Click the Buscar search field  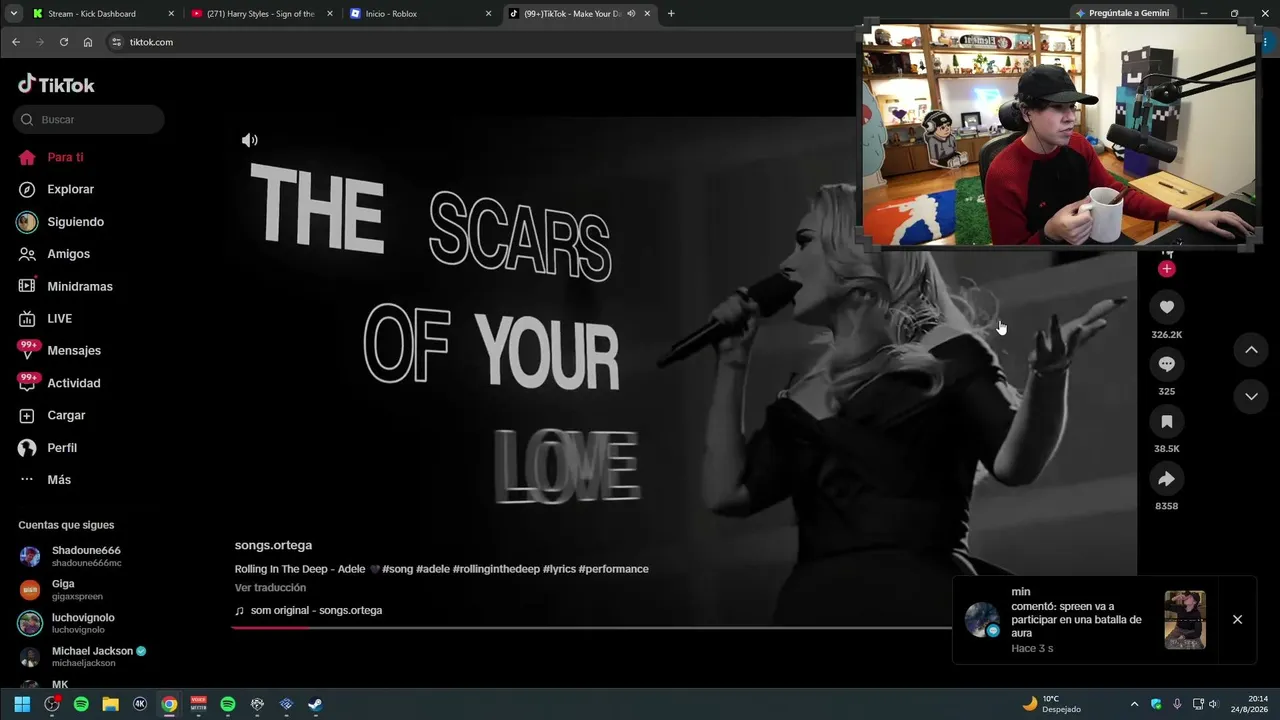tap(89, 119)
